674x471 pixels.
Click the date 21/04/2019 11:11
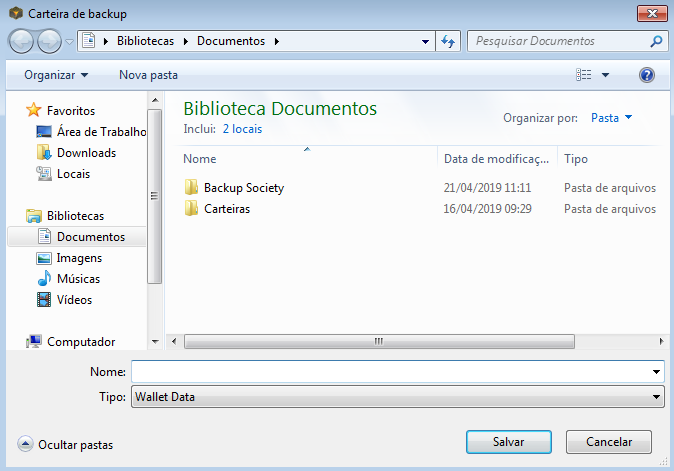click(x=487, y=188)
